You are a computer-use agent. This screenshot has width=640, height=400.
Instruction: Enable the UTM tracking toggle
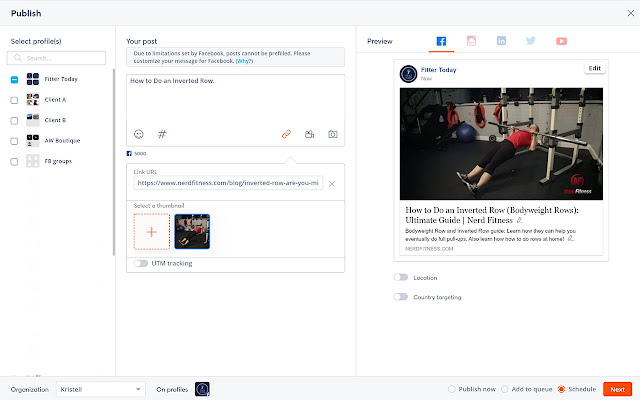pyautogui.click(x=141, y=263)
